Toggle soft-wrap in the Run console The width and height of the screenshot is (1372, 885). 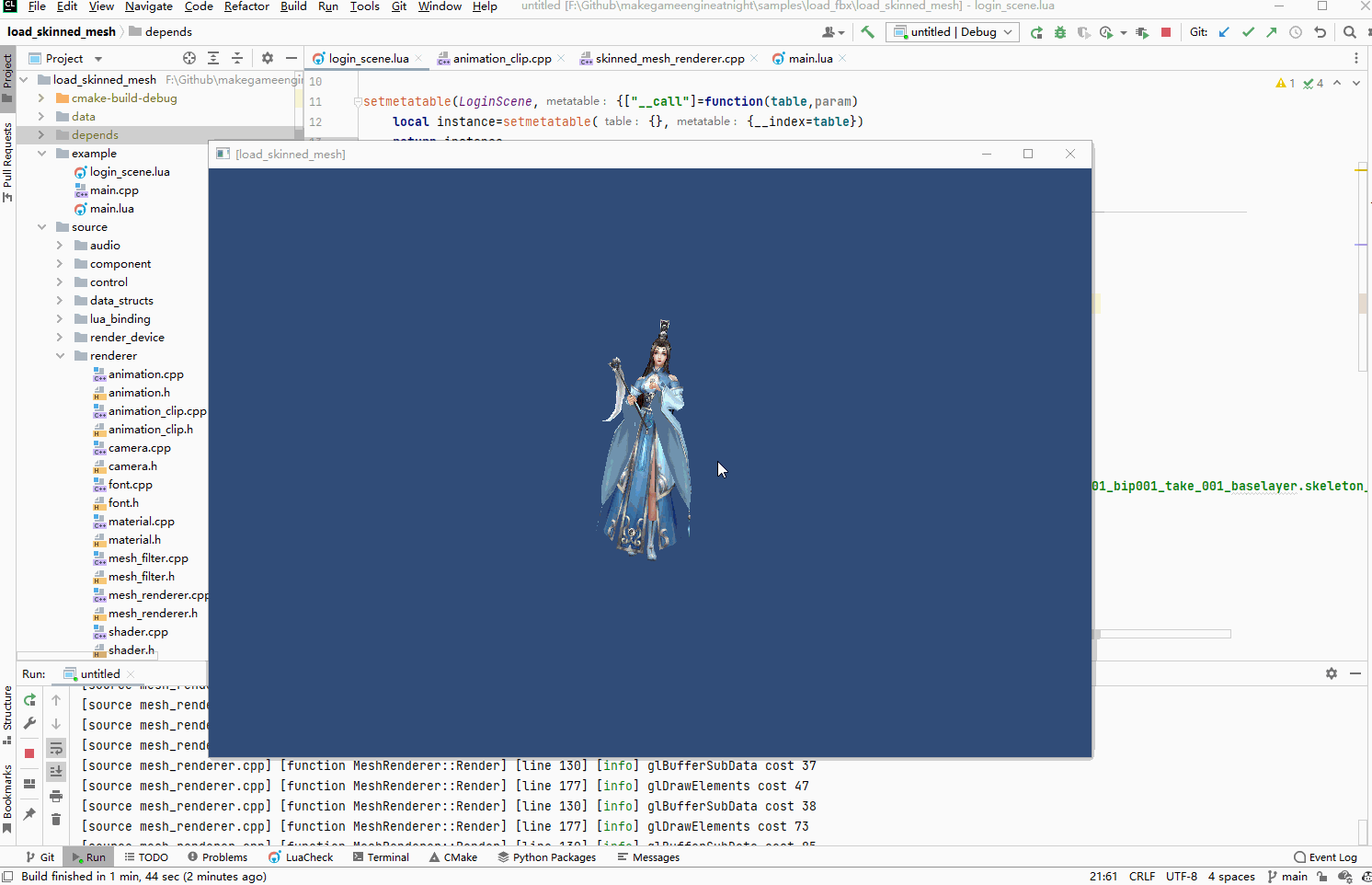coord(56,748)
